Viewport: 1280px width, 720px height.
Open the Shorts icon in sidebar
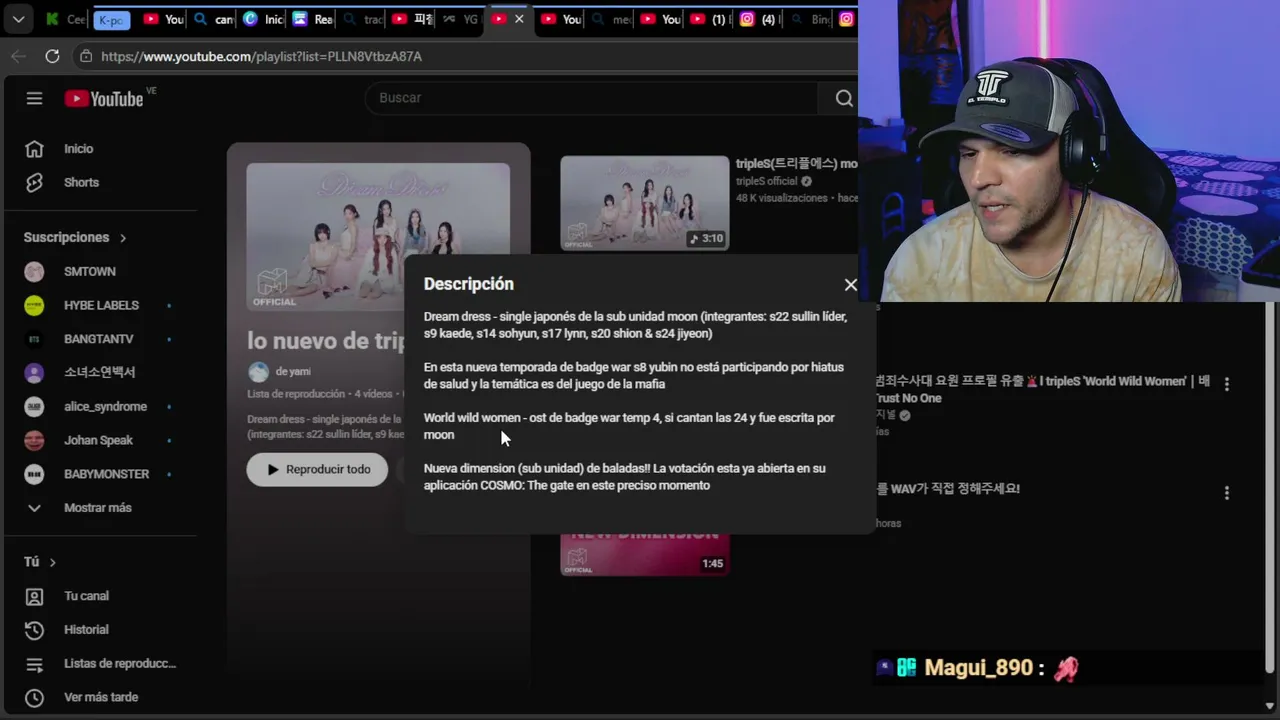click(x=34, y=182)
